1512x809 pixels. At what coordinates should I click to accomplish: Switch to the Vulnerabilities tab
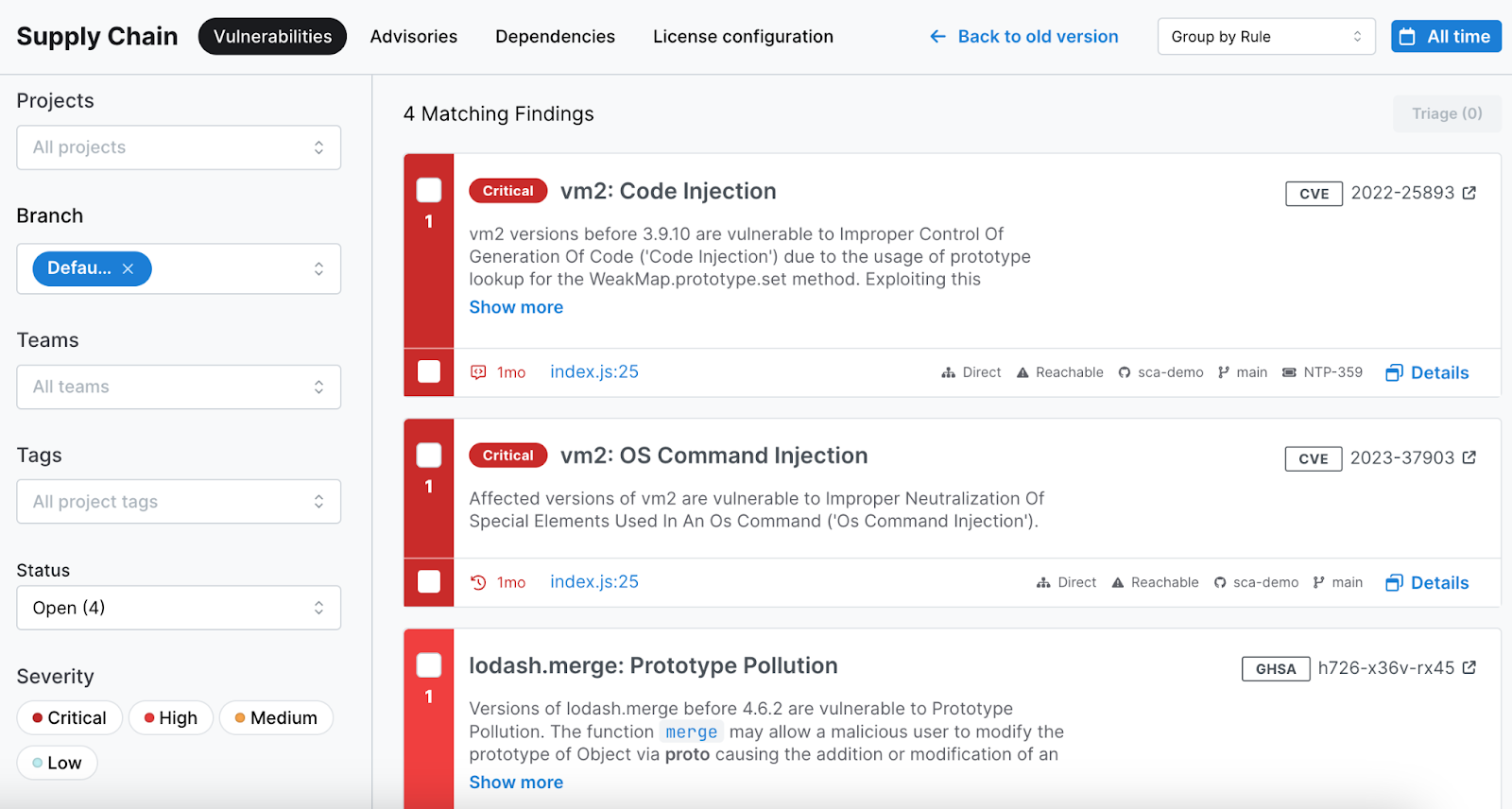[x=272, y=36]
